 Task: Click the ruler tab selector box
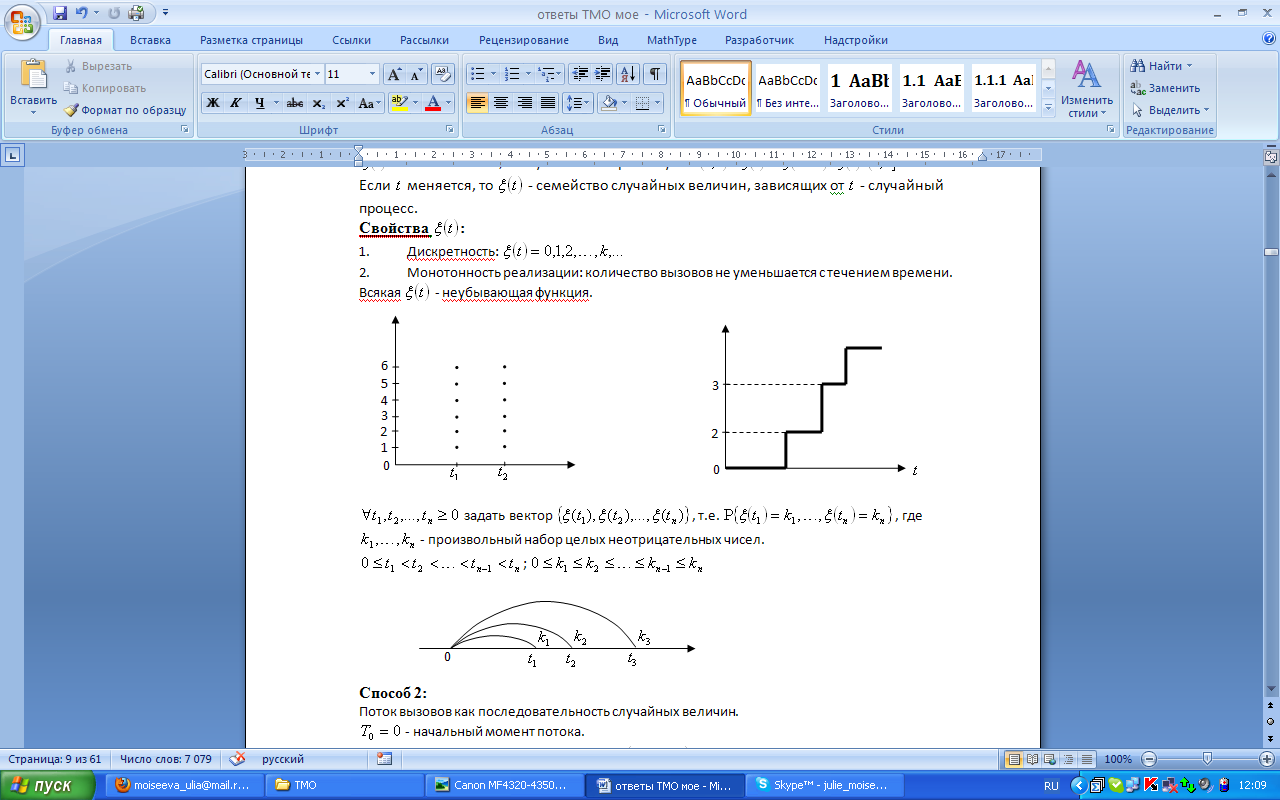click(13, 155)
